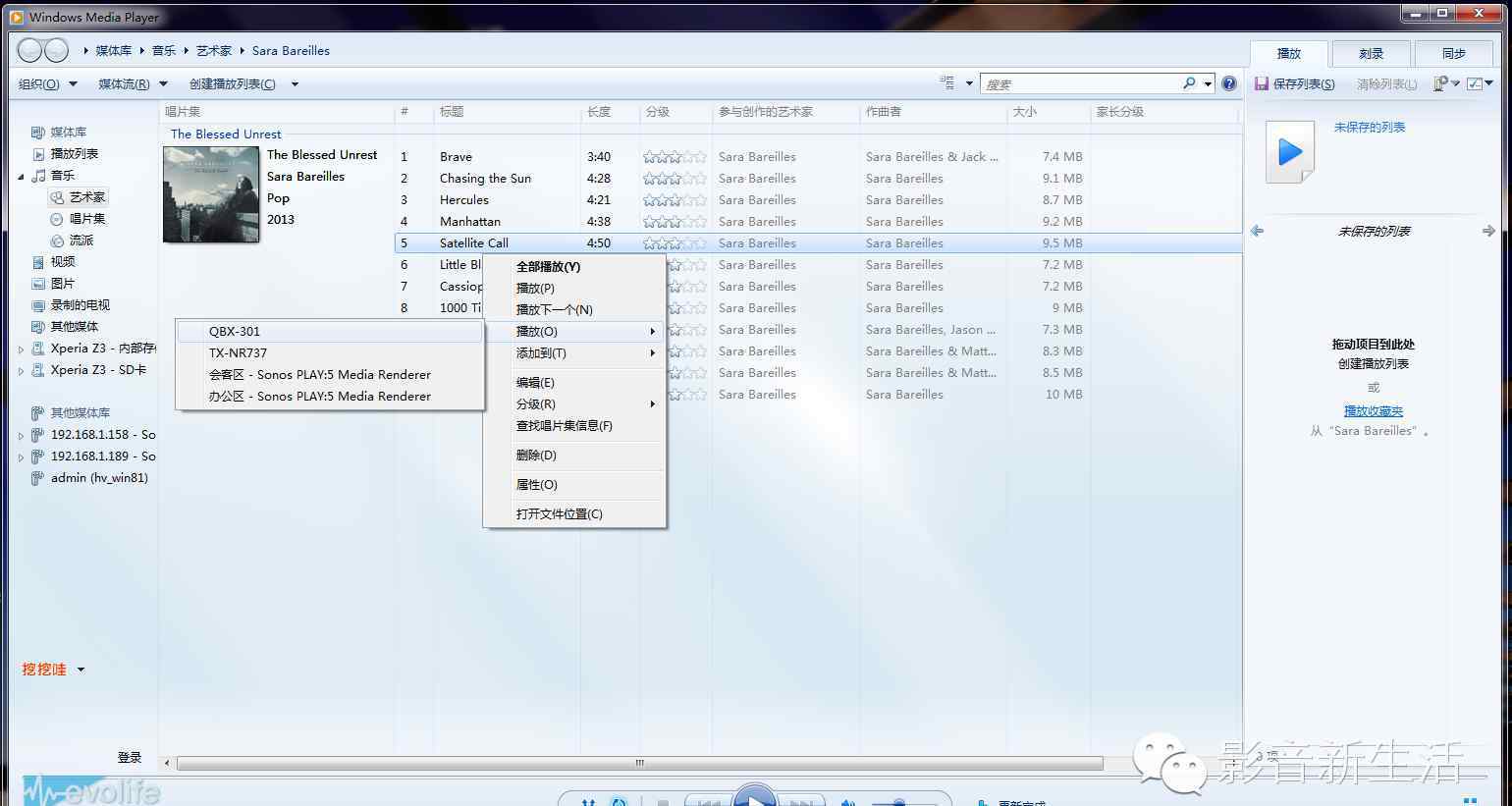The image size is (1512, 806).
Task: Open the search options dropdown arrow
Action: tap(1209, 84)
